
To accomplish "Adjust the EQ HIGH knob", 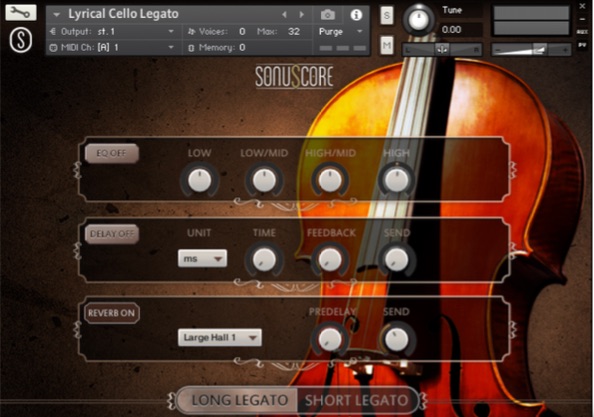I will coord(397,180).
